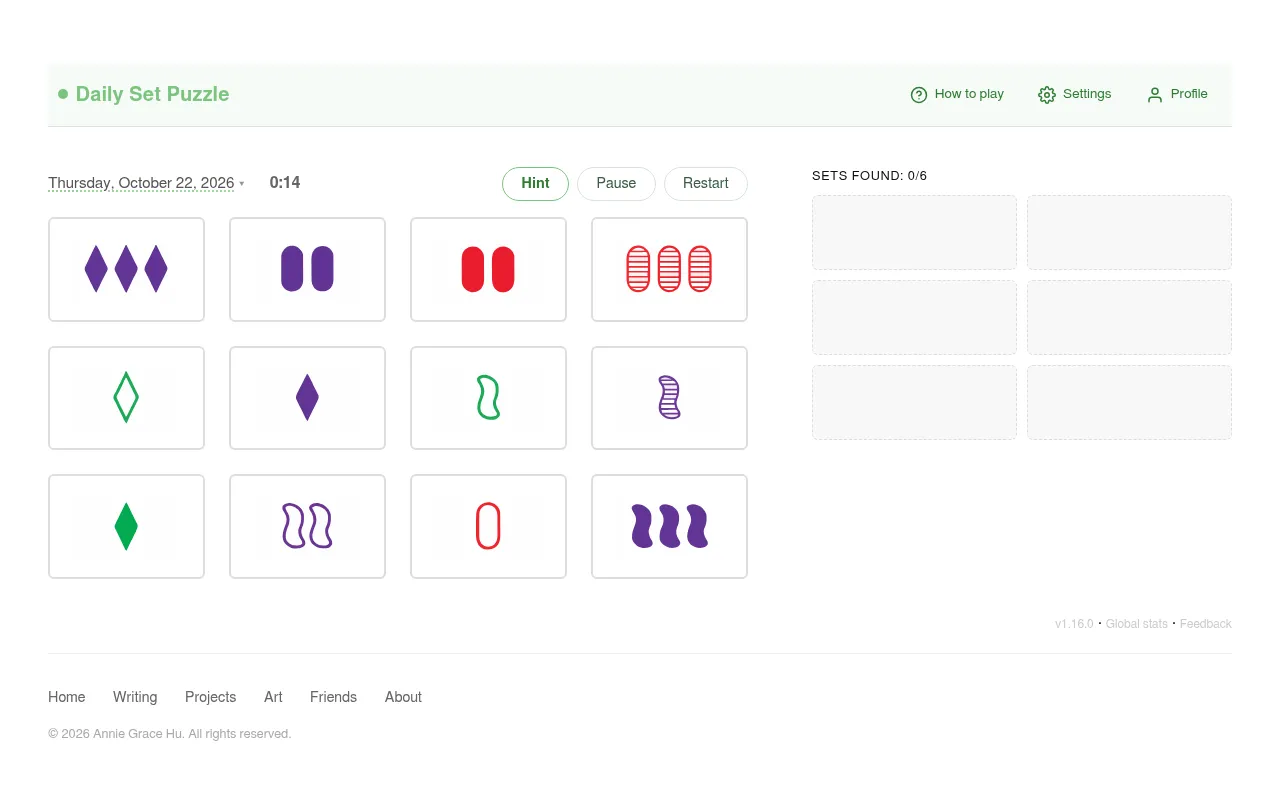Select the one outlined green squiggle card

(x=488, y=398)
